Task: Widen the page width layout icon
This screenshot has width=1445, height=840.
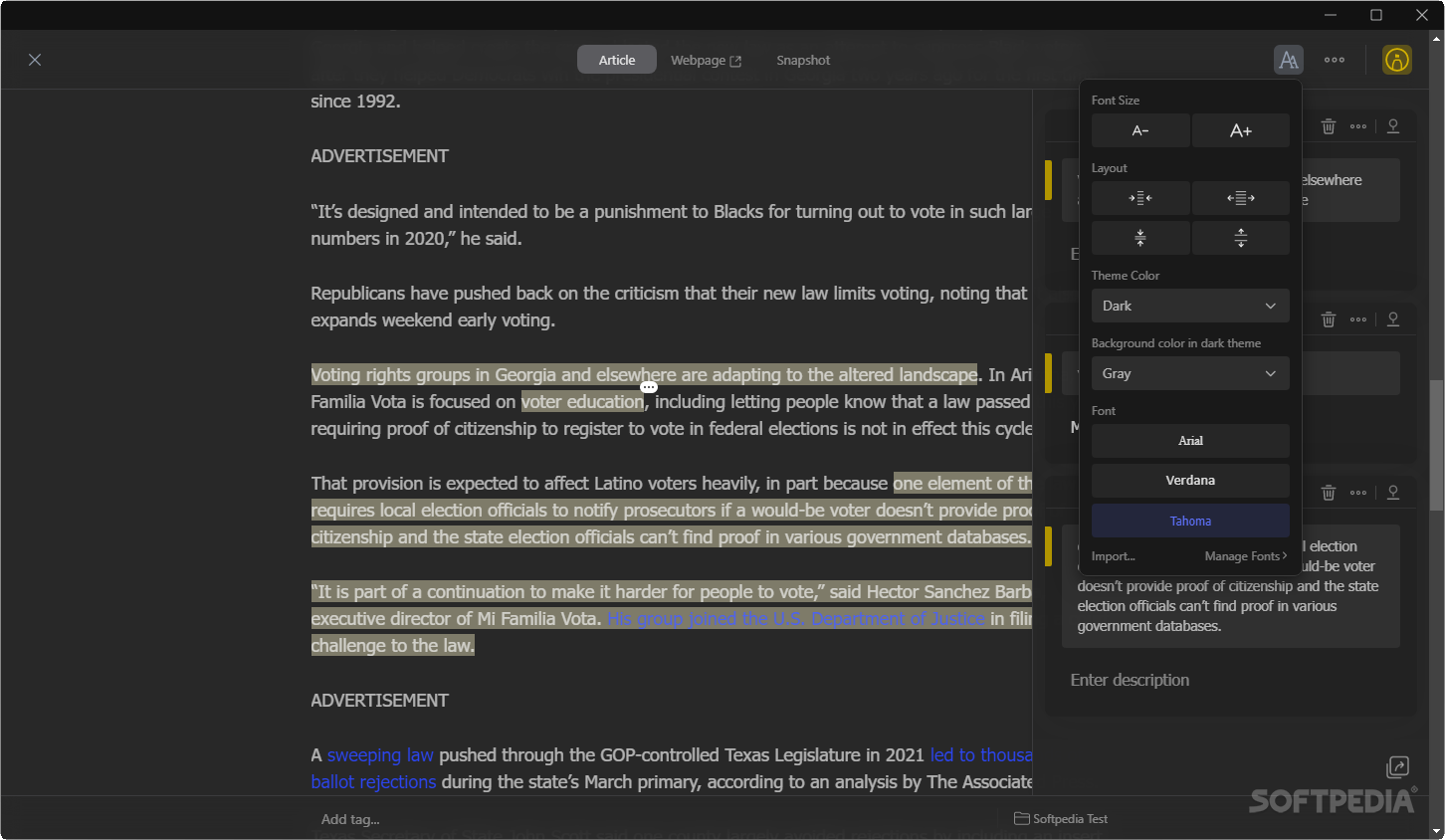Action: pyautogui.click(x=1241, y=198)
